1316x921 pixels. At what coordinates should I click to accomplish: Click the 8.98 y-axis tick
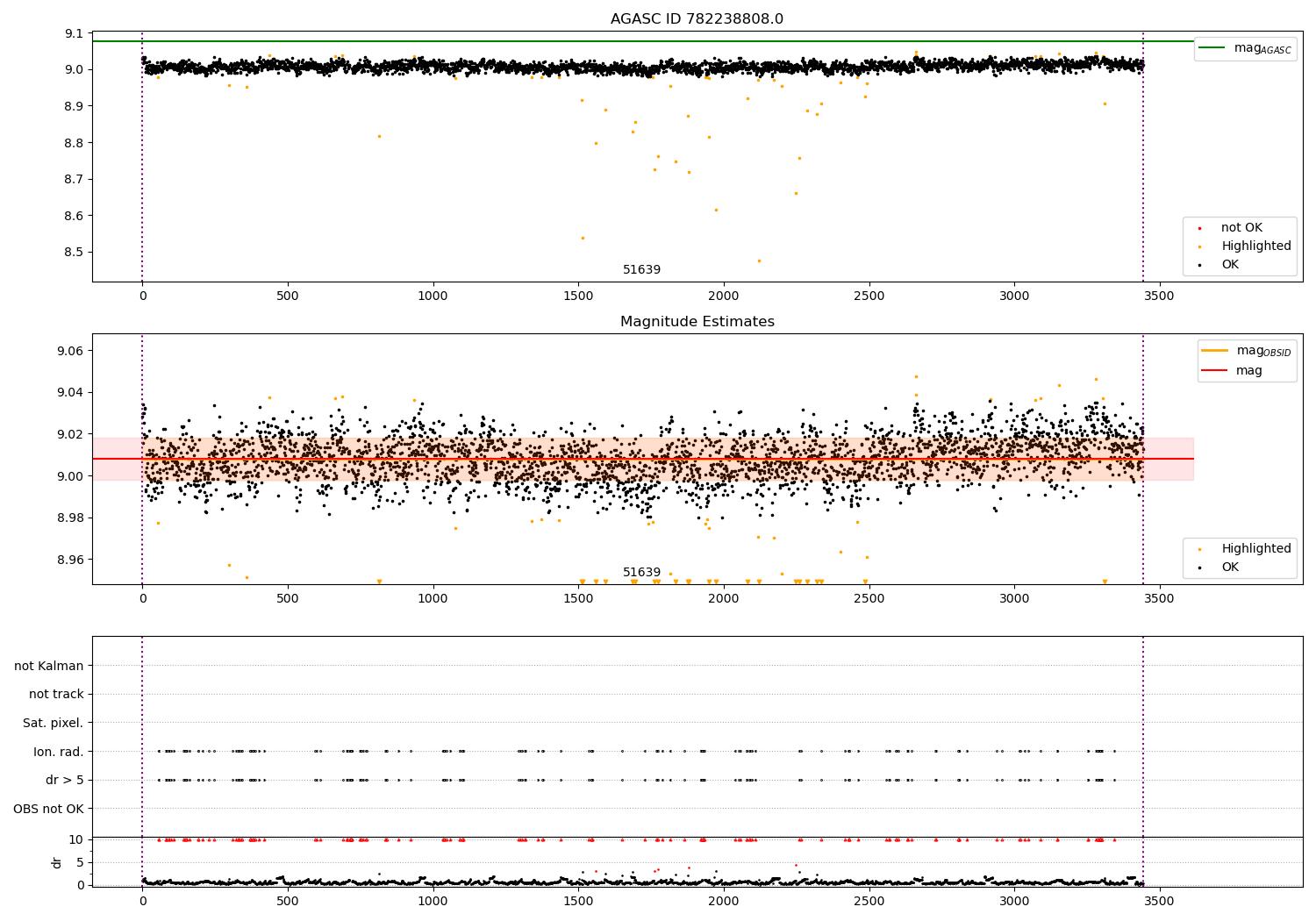coord(71,518)
